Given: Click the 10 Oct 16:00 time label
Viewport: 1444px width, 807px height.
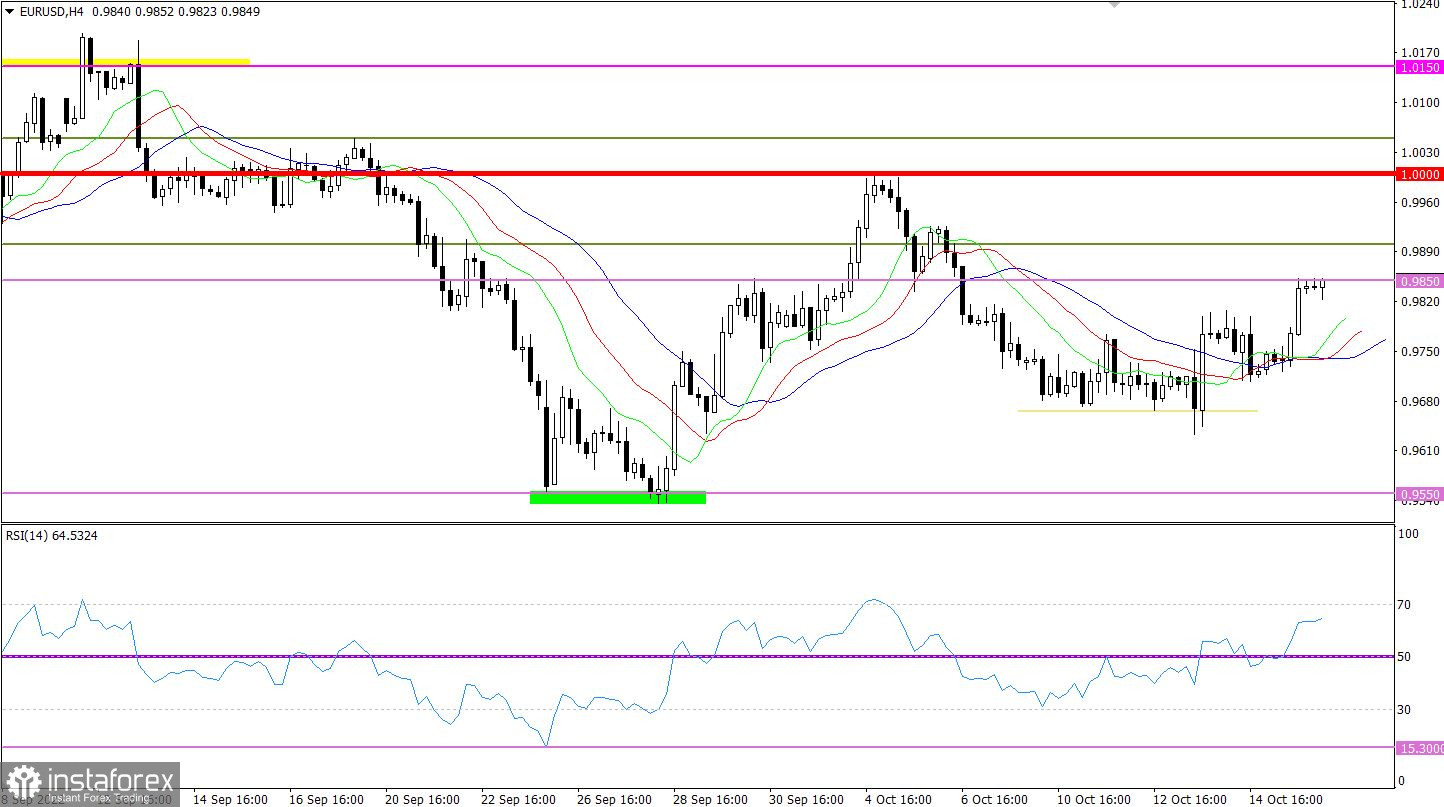Looking at the screenshot, I should point(1094,799).
